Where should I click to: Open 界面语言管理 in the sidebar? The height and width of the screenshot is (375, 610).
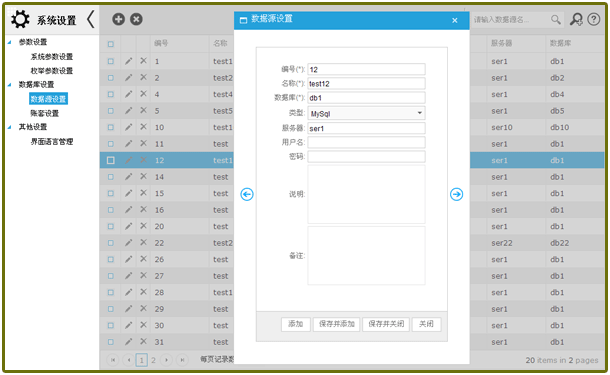52,142
